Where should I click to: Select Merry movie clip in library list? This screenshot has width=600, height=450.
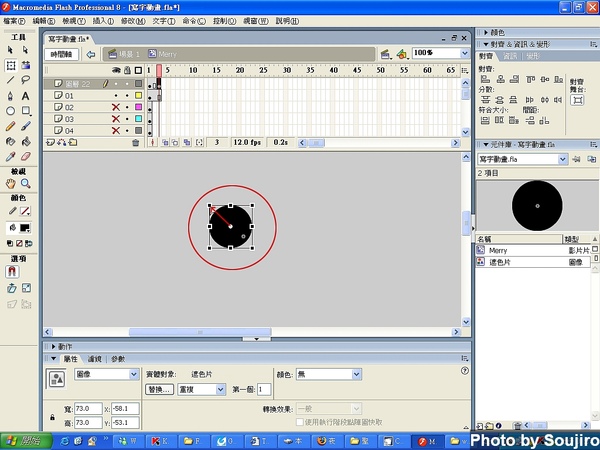tap(498, 251)
